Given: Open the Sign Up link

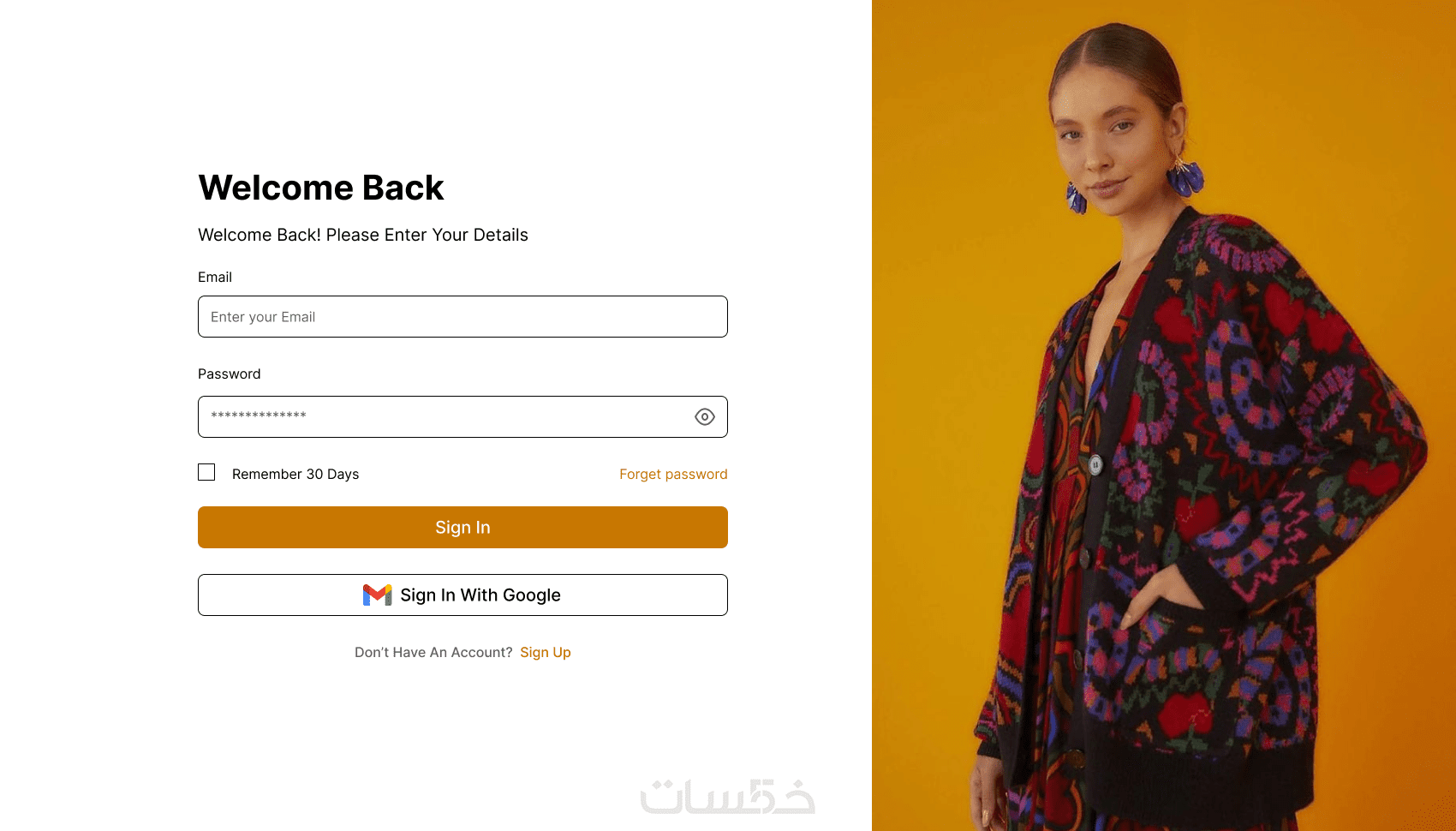Looking at the screenshot, I should click(546, 652).
